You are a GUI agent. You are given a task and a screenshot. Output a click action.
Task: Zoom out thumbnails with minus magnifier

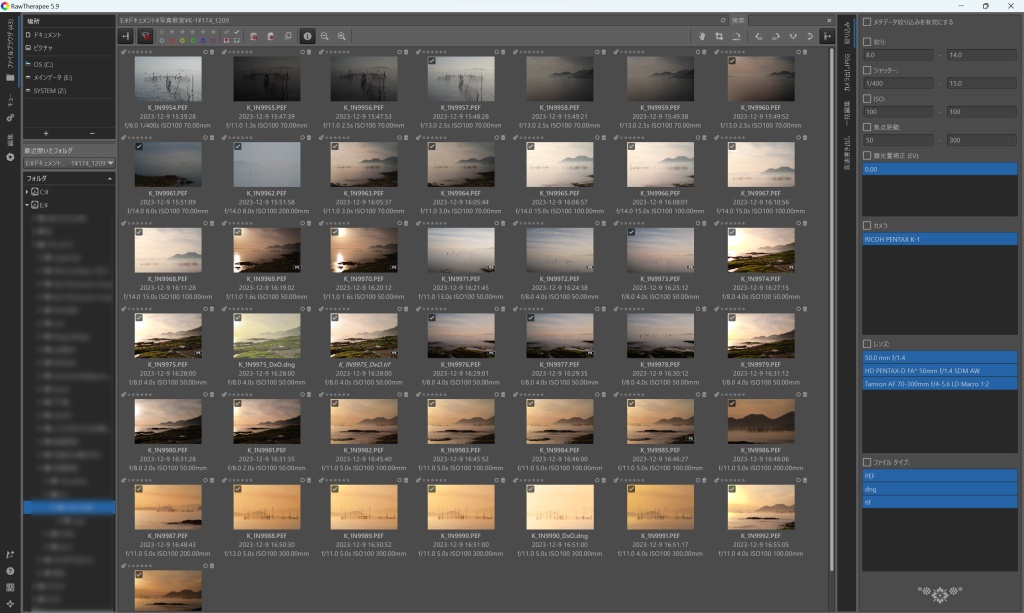(325, 37)
